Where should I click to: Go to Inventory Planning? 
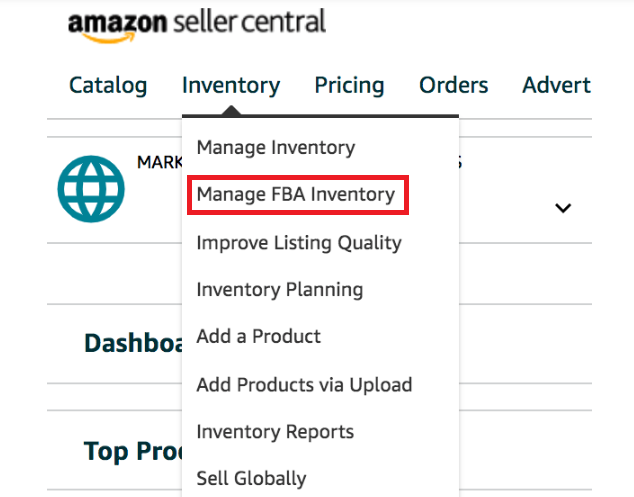click(280, 290)
